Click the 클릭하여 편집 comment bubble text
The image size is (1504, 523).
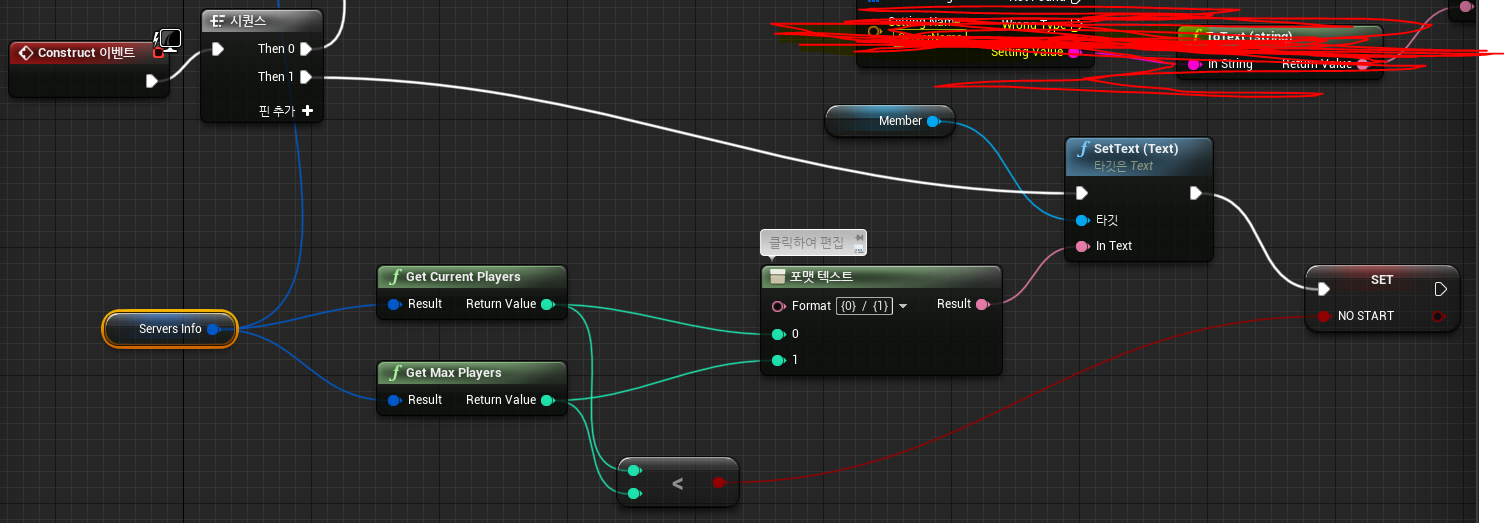[806, 242]
